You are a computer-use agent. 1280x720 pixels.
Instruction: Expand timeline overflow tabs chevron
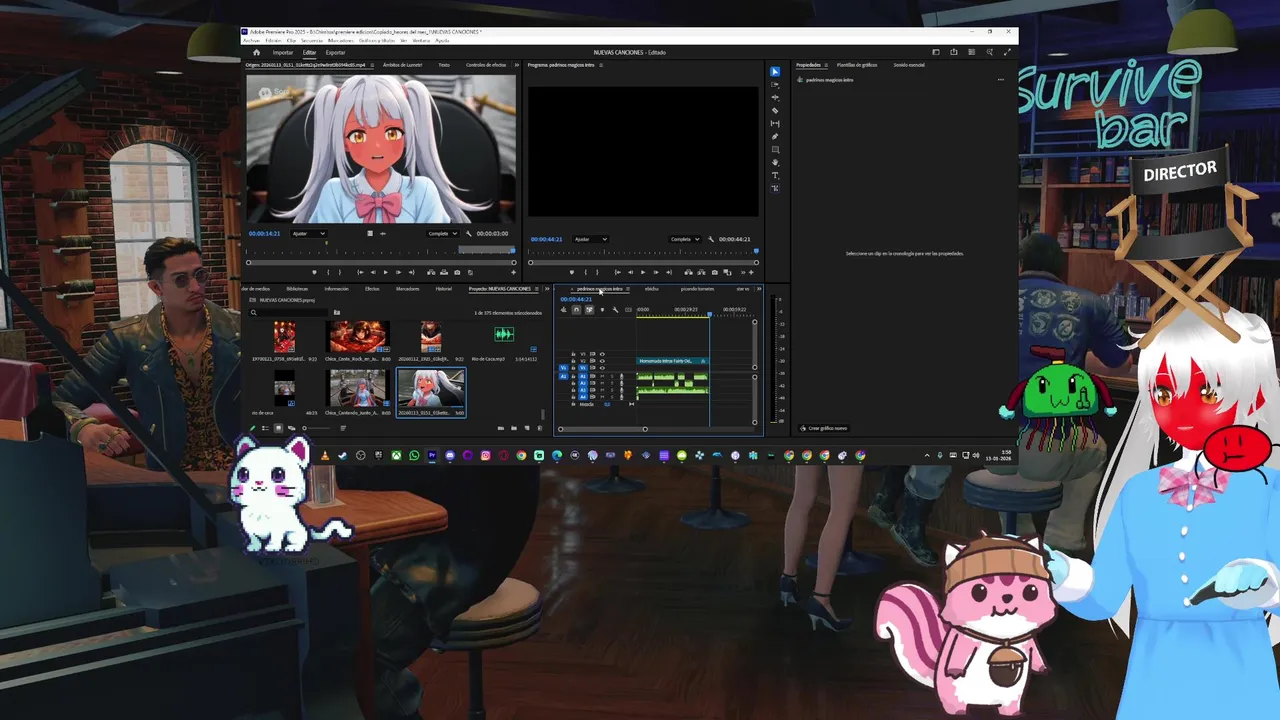[759, 289]
